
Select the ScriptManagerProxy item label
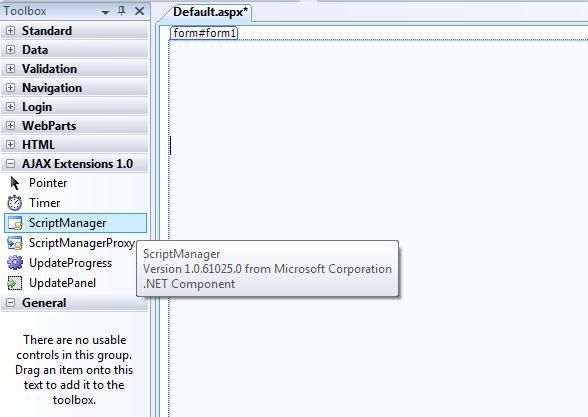point(82,243)
